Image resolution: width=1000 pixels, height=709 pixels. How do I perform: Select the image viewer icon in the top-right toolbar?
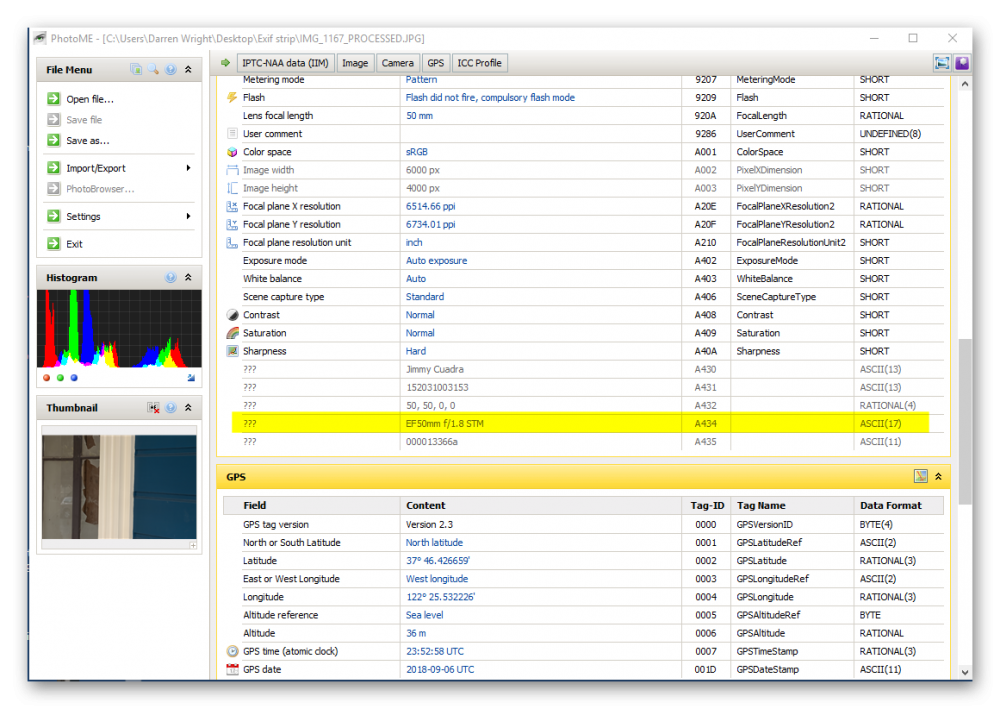[941, 62]
